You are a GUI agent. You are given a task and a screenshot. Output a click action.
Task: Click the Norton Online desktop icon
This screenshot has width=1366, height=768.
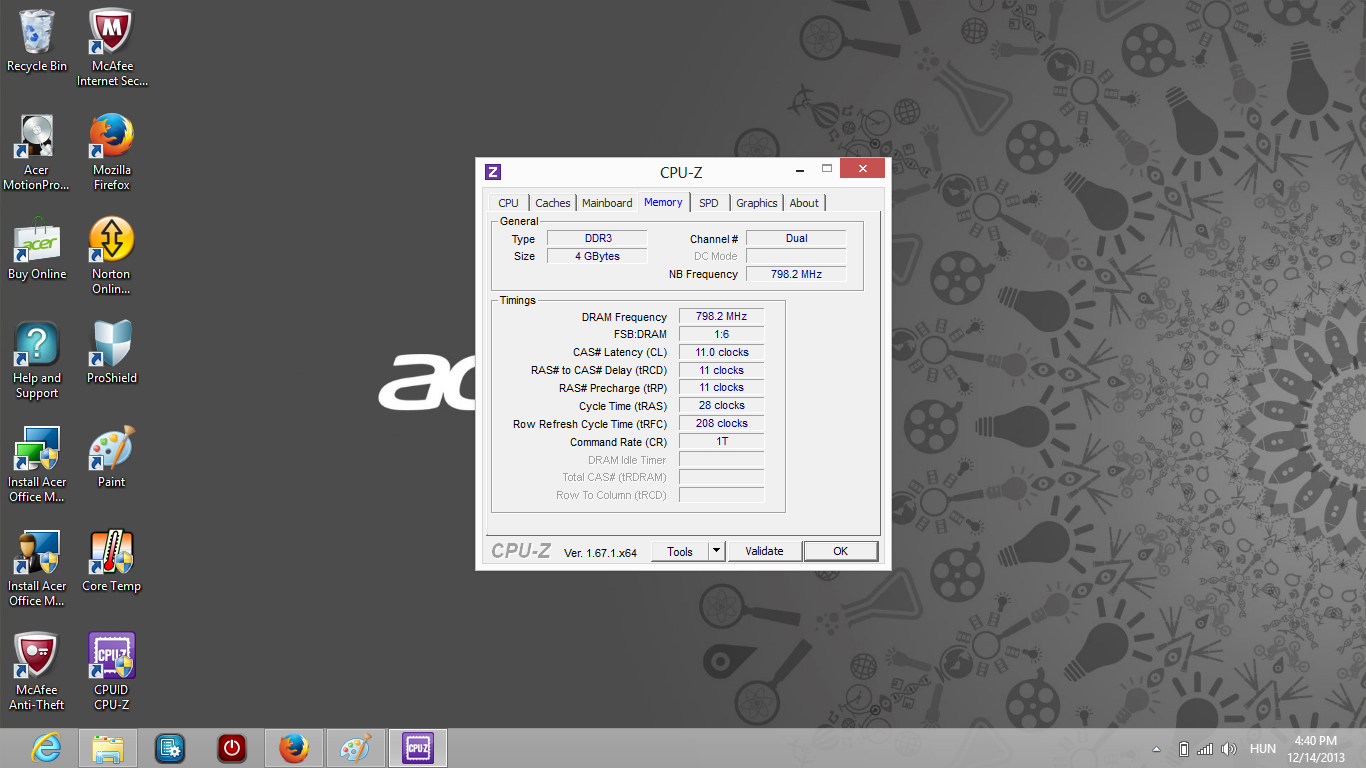tap(112, 249)
